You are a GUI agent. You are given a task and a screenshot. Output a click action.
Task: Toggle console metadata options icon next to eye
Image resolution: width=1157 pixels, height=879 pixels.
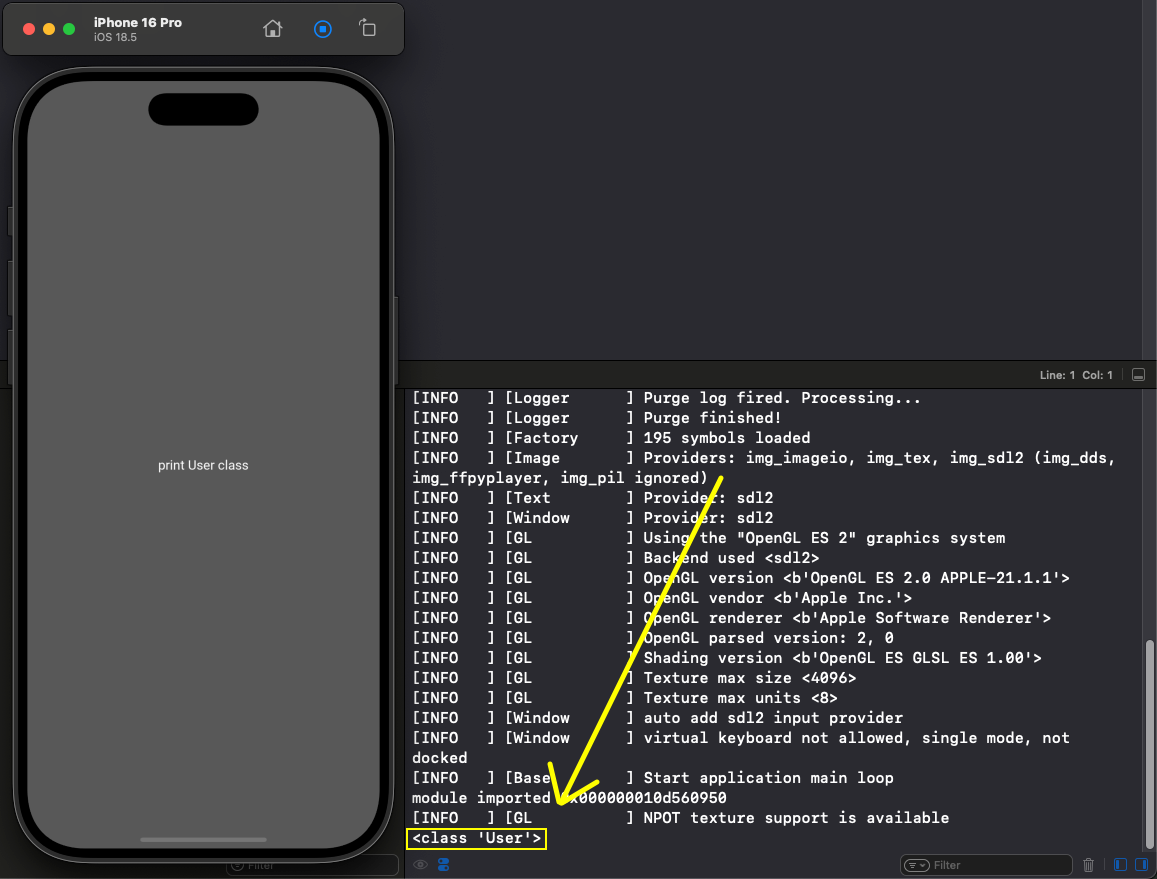(x=443, y=864)
